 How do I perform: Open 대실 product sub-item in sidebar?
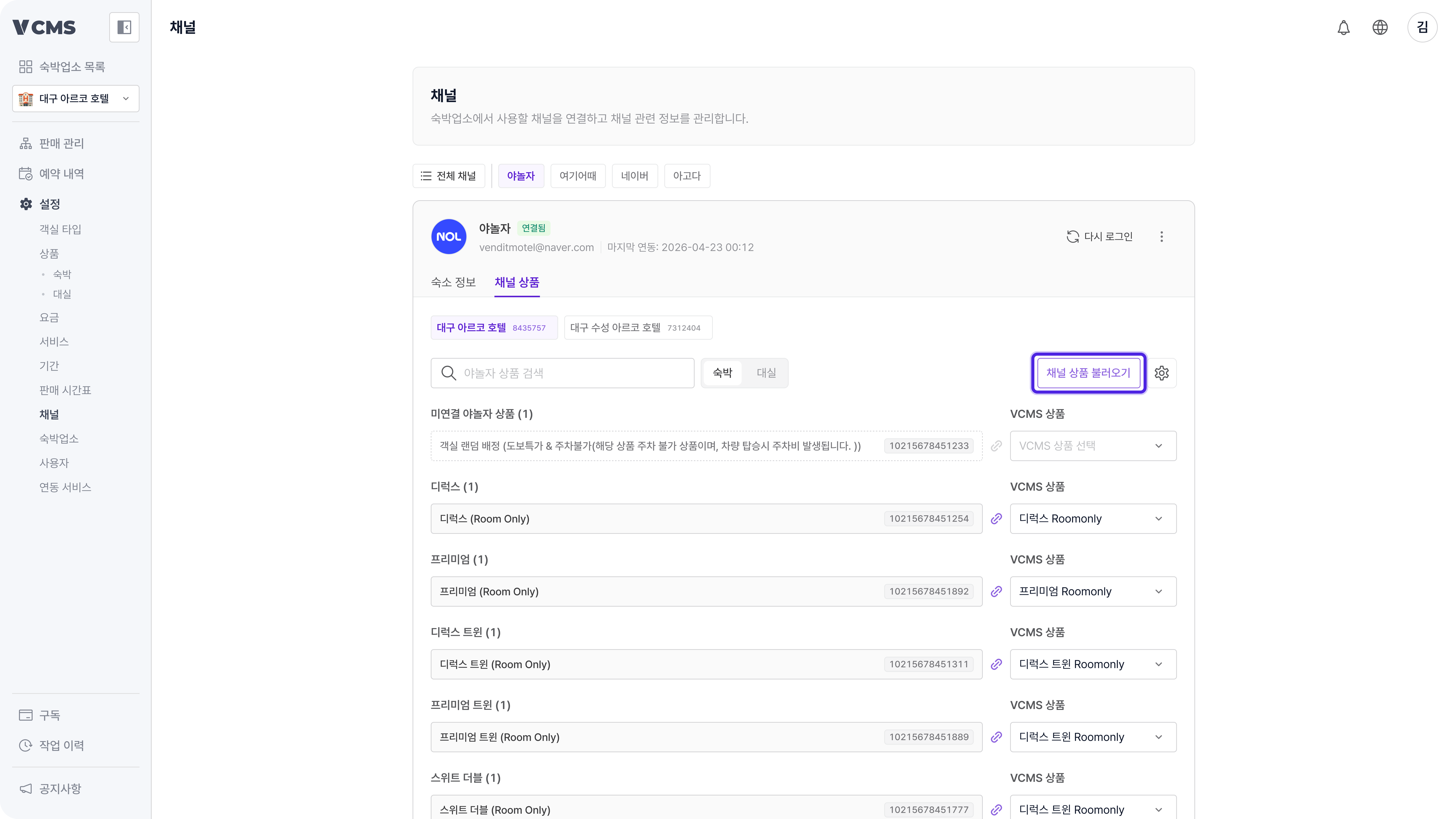[x=62, y=294]
